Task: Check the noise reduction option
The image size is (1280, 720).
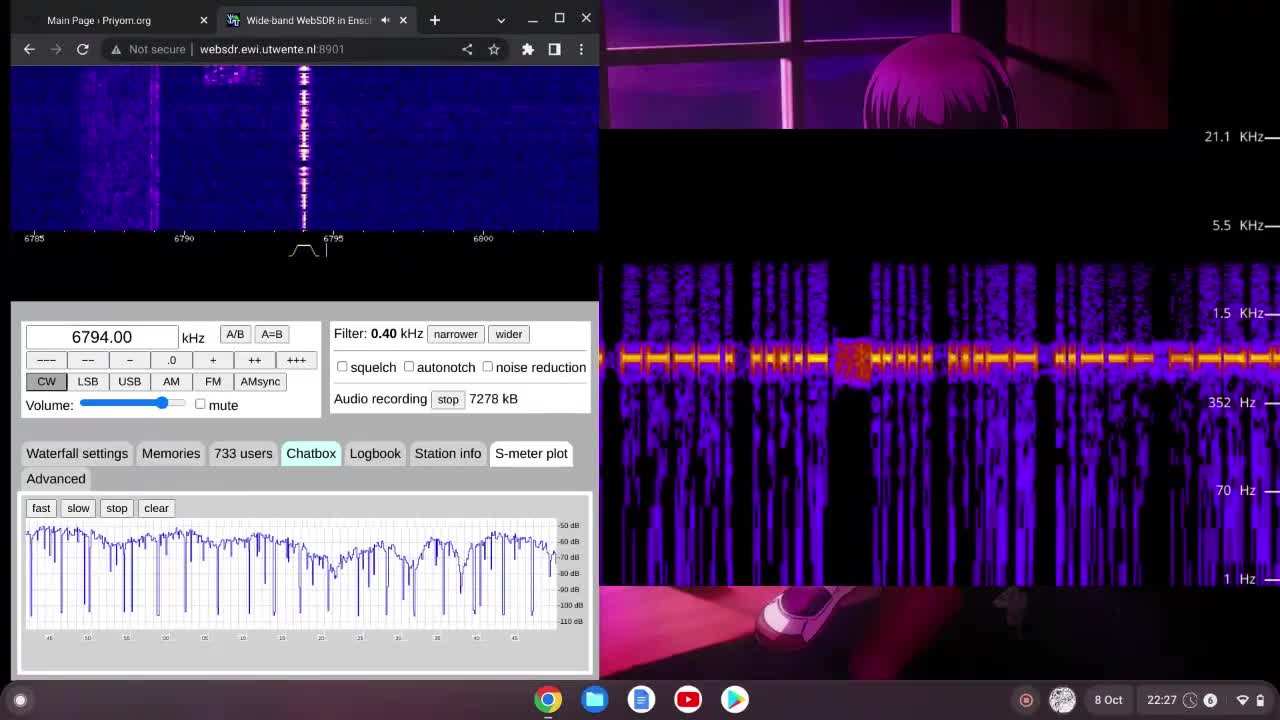Action: tap(488, 367)
